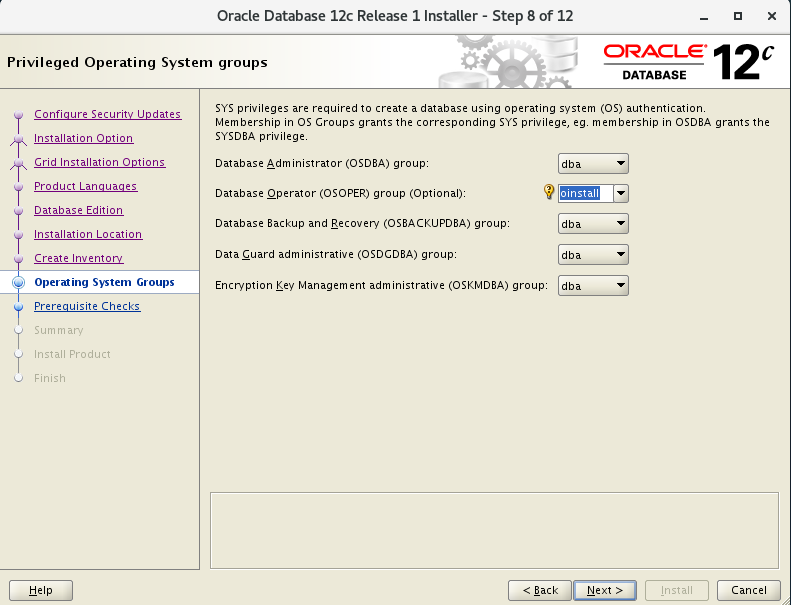Jump to Installation Option step

click(83, 138)
